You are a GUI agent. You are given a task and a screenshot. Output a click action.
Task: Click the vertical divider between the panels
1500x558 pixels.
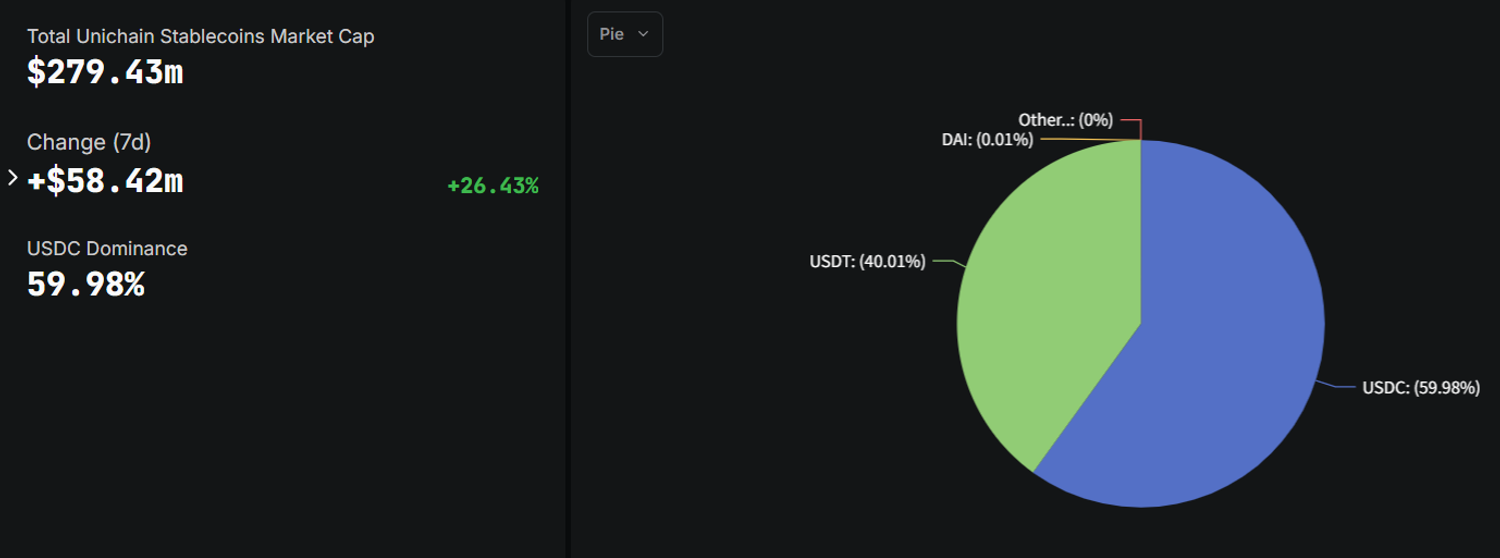click(568, 279)
